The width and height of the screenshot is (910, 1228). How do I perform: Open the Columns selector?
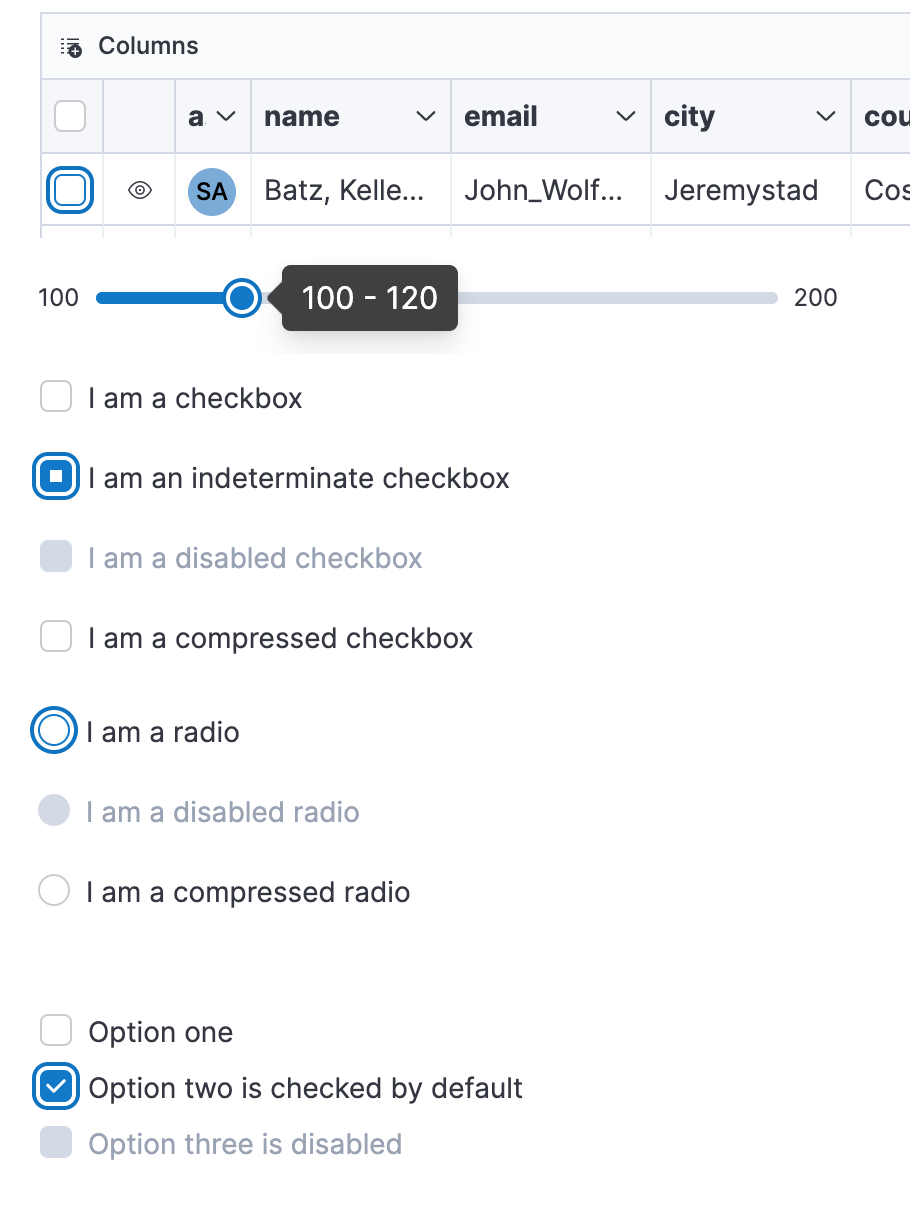point(129,46)
